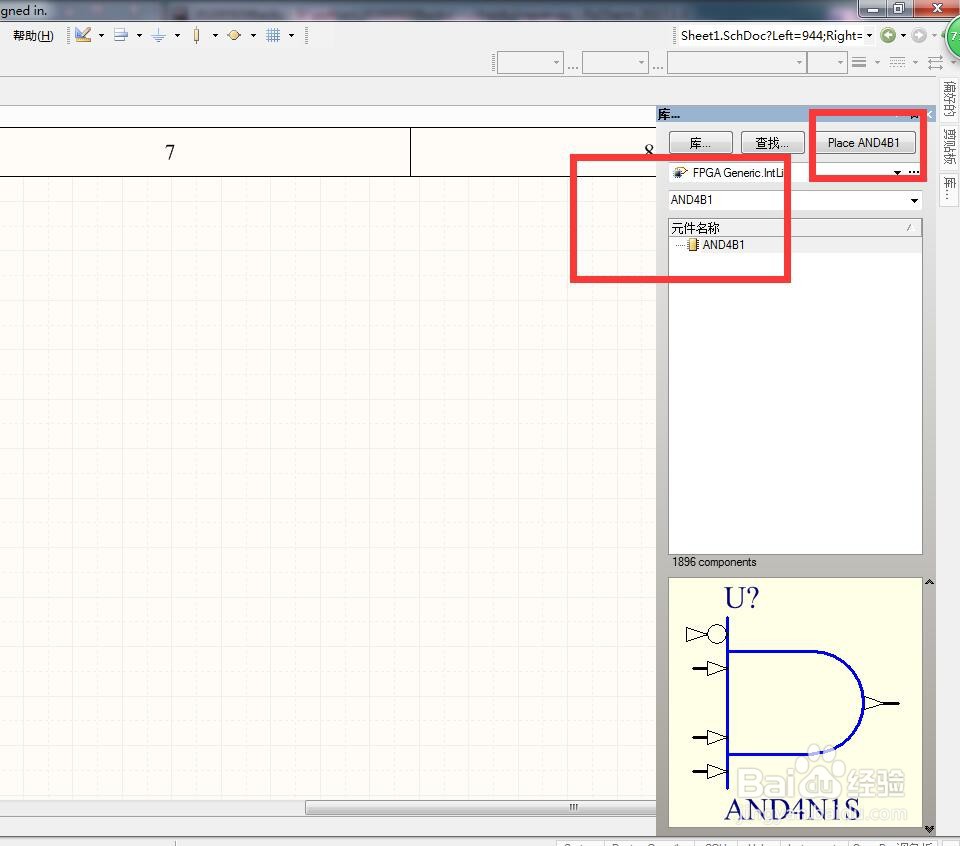Expand the power sources dropdown arrow
Screen dimensions: 960x846
[178, 36]
